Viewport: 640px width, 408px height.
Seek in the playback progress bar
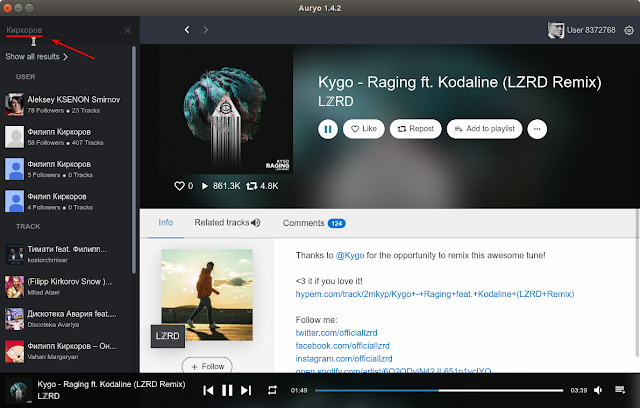439,390
